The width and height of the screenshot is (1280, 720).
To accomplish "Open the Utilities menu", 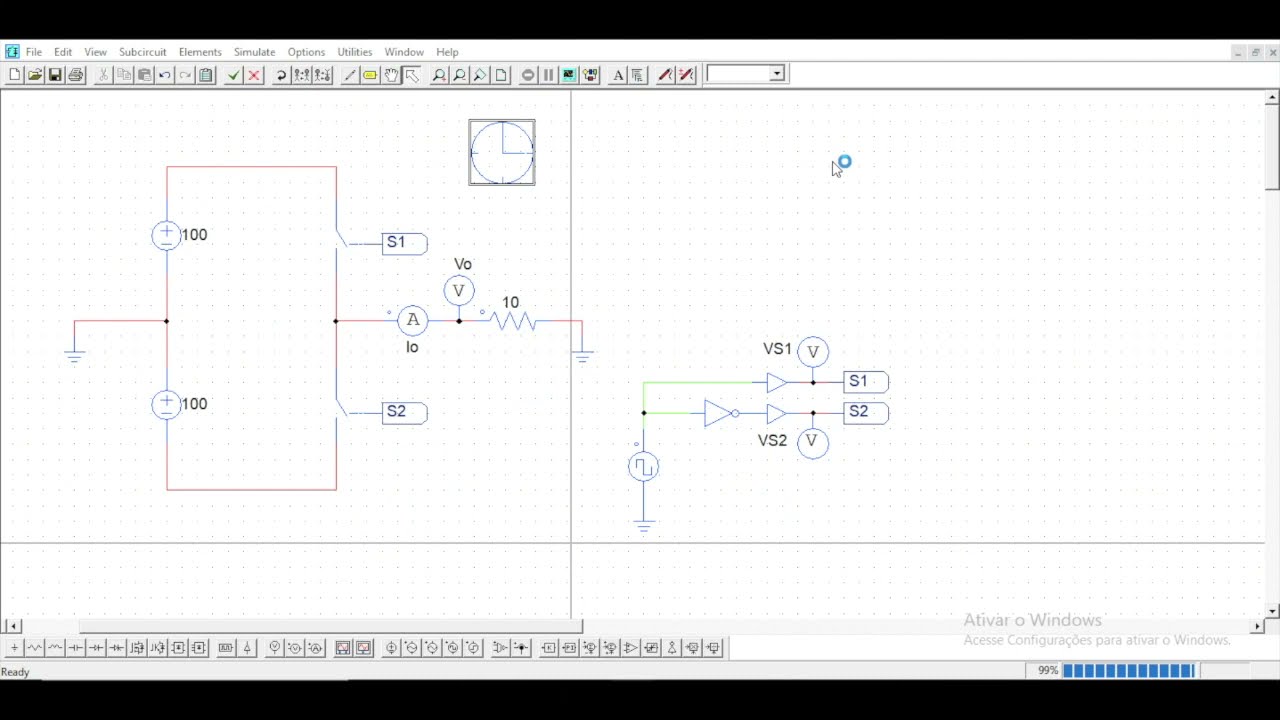I will pyautogui.click(x=355, y=52).
